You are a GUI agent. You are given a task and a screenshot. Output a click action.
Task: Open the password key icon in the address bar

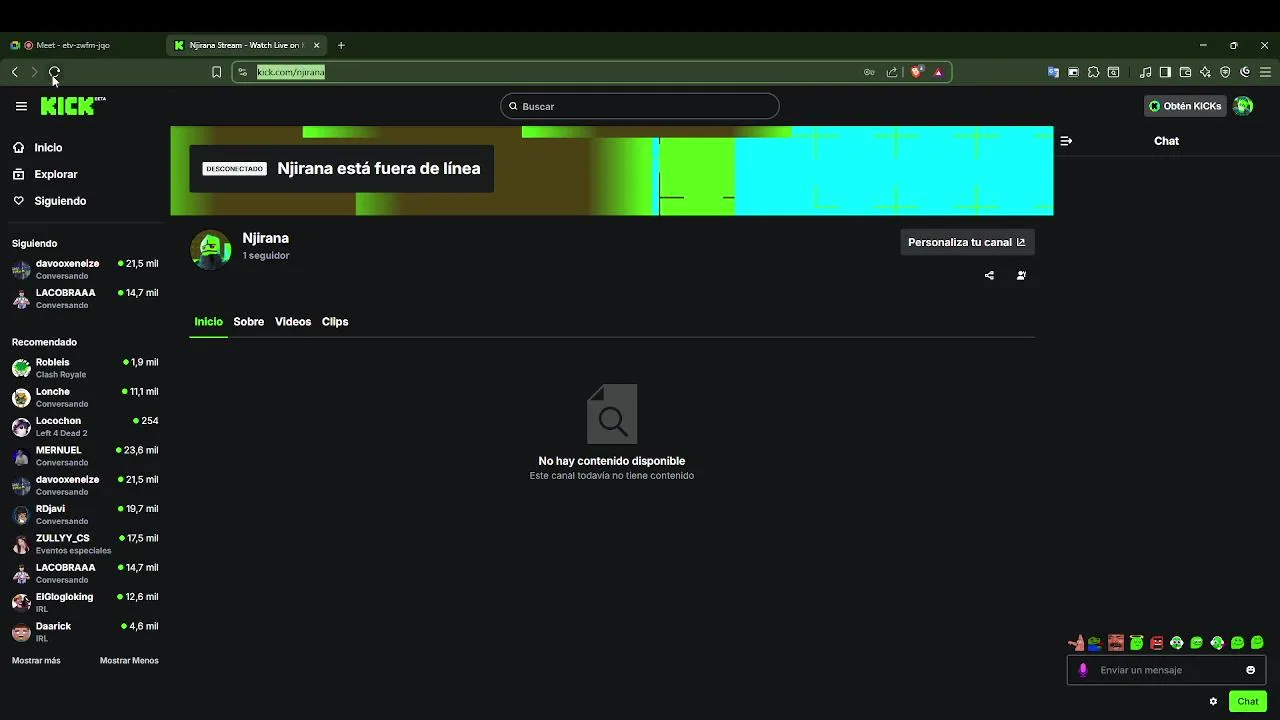(x=869, y=72)
